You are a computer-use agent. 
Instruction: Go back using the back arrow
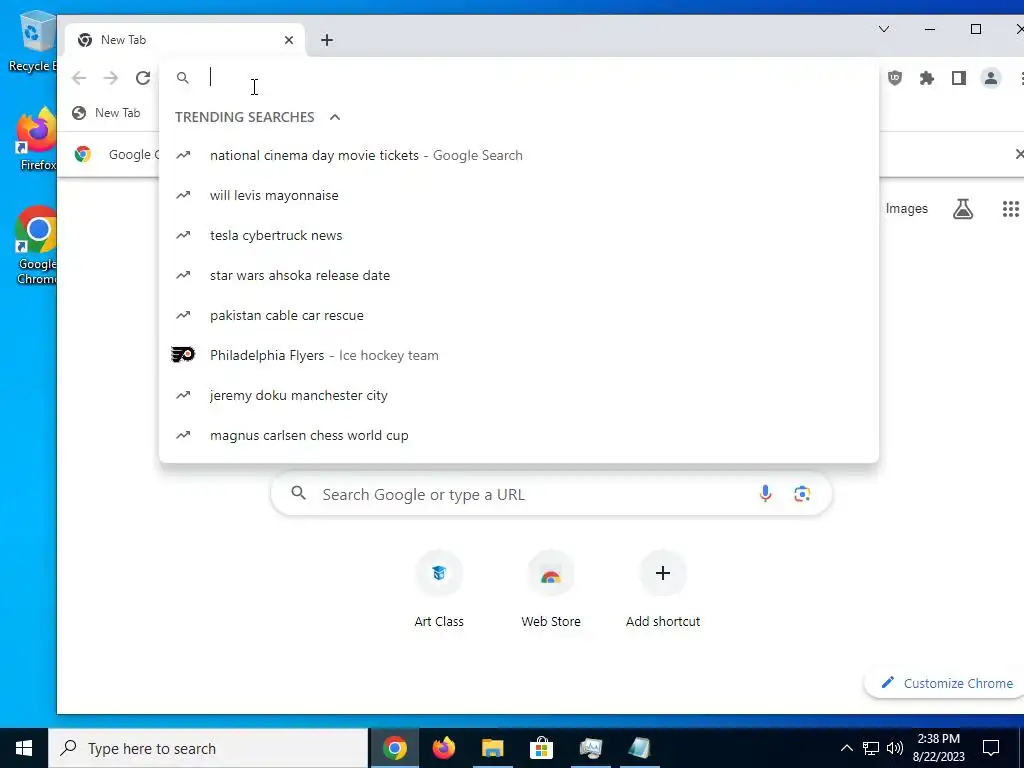79,78
